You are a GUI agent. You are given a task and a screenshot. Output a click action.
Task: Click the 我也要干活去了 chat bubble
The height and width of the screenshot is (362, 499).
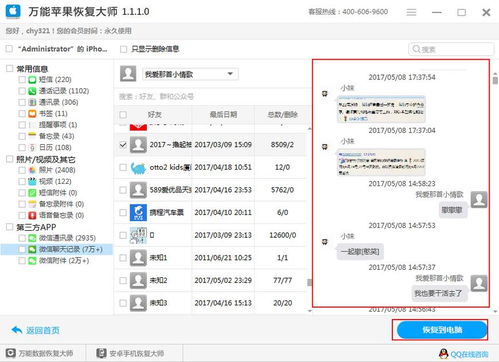coord(439,293)
